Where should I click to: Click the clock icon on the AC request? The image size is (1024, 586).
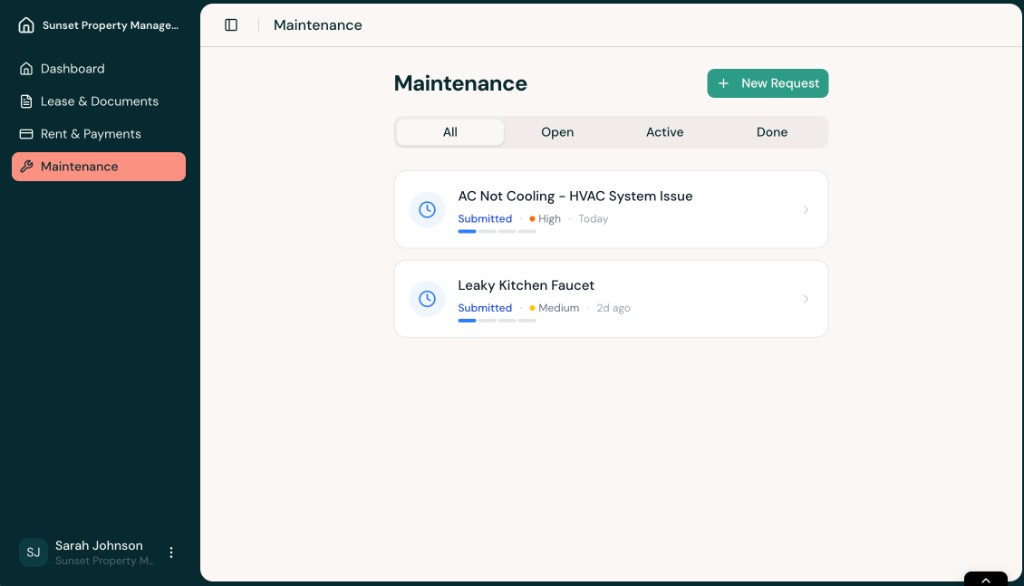pyautogui.click(x=427, y=209)
